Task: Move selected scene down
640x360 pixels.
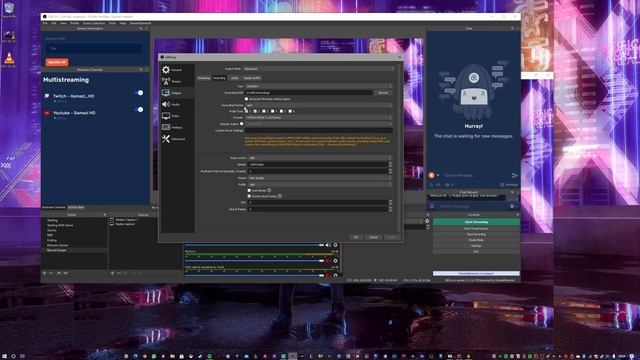Action: pyautogui.click(x=65, y=273)
